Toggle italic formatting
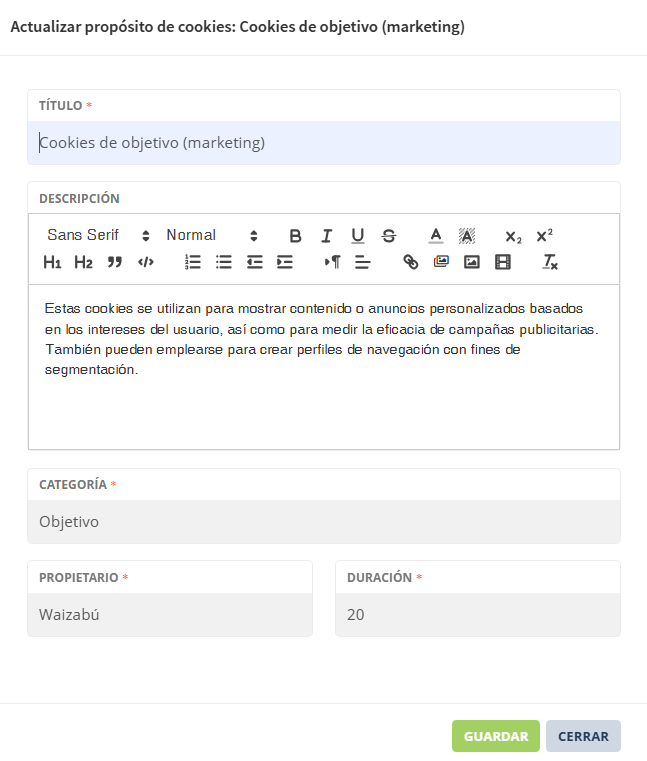 [x=326, y=236]
